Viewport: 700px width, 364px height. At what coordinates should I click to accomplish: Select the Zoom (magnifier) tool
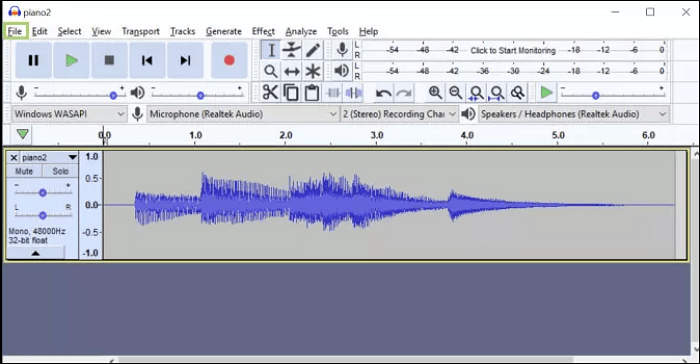coord(271,71)
